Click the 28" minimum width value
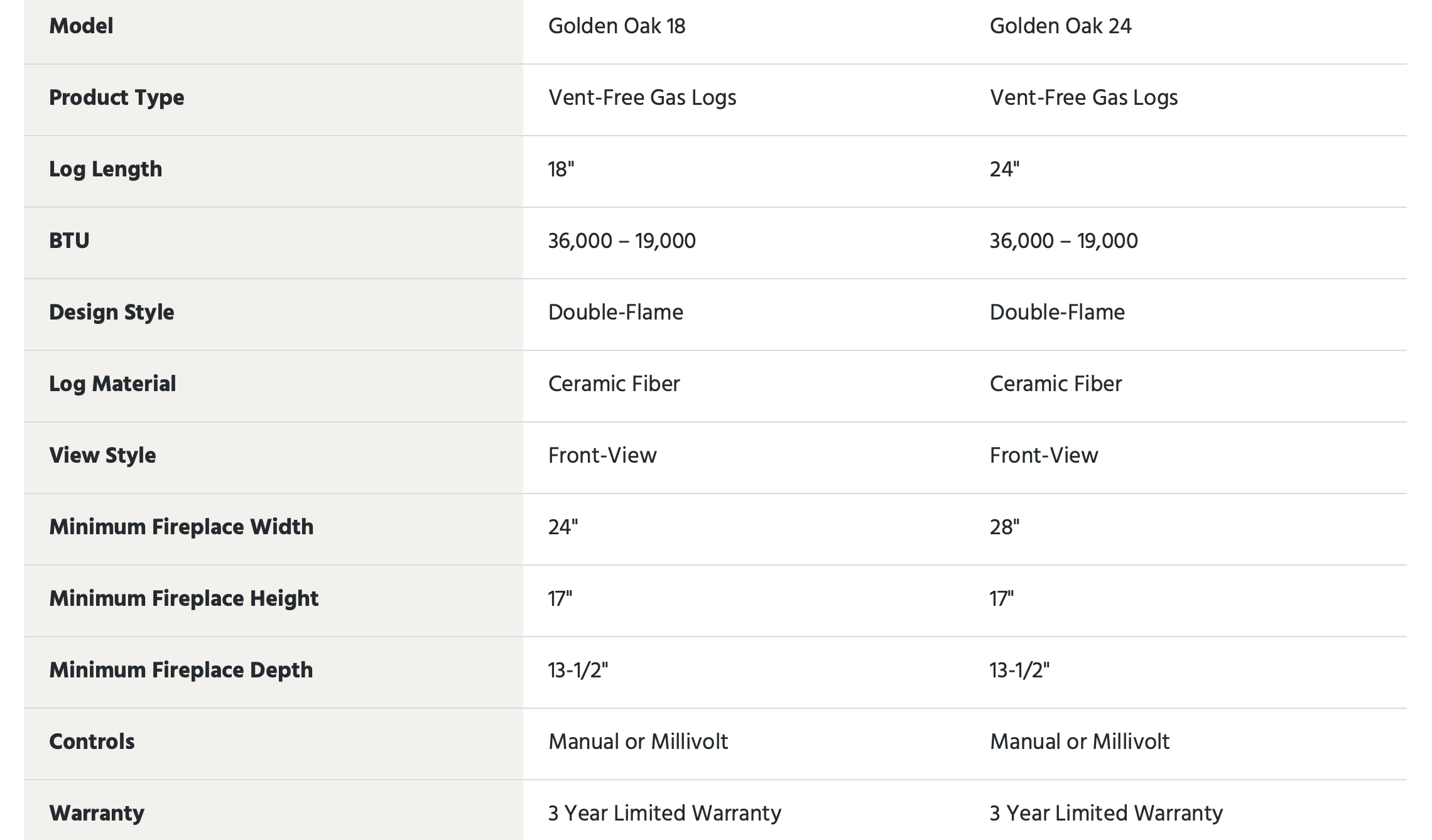This screenshot has width=1432, height=840. (x=1004, y=527)
